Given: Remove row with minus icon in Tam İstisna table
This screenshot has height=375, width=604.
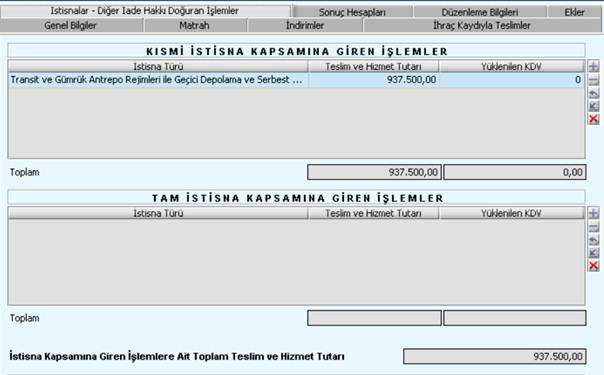Looking at the screenshot, I should coord(594,227).
